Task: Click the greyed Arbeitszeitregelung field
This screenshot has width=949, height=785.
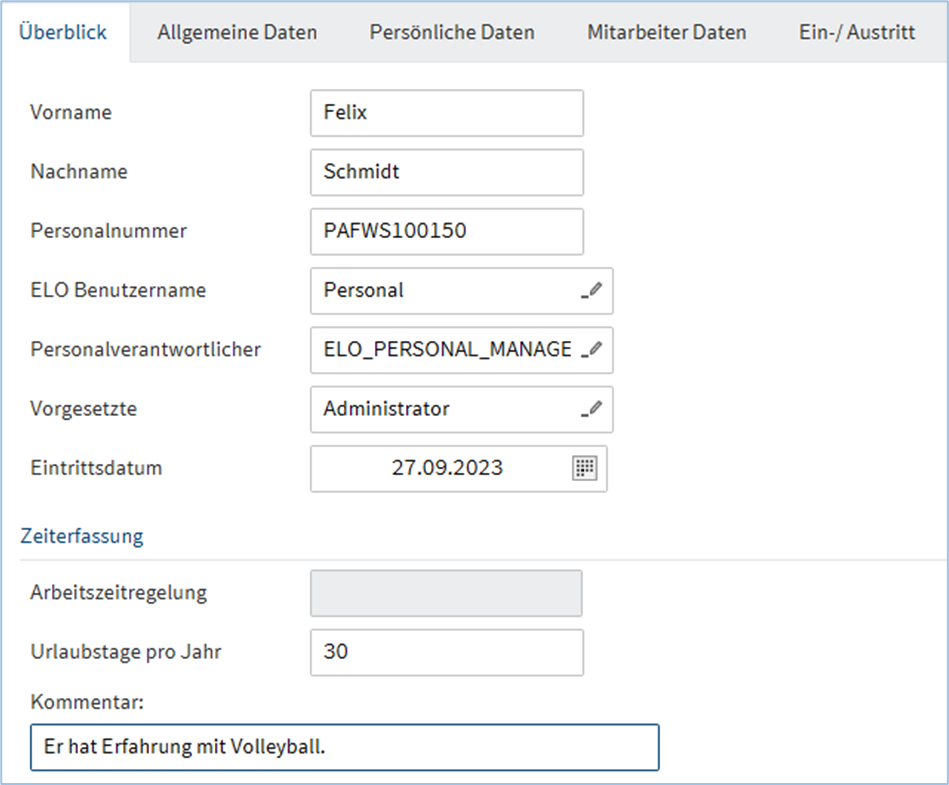Action: click(x=446, y=593)
